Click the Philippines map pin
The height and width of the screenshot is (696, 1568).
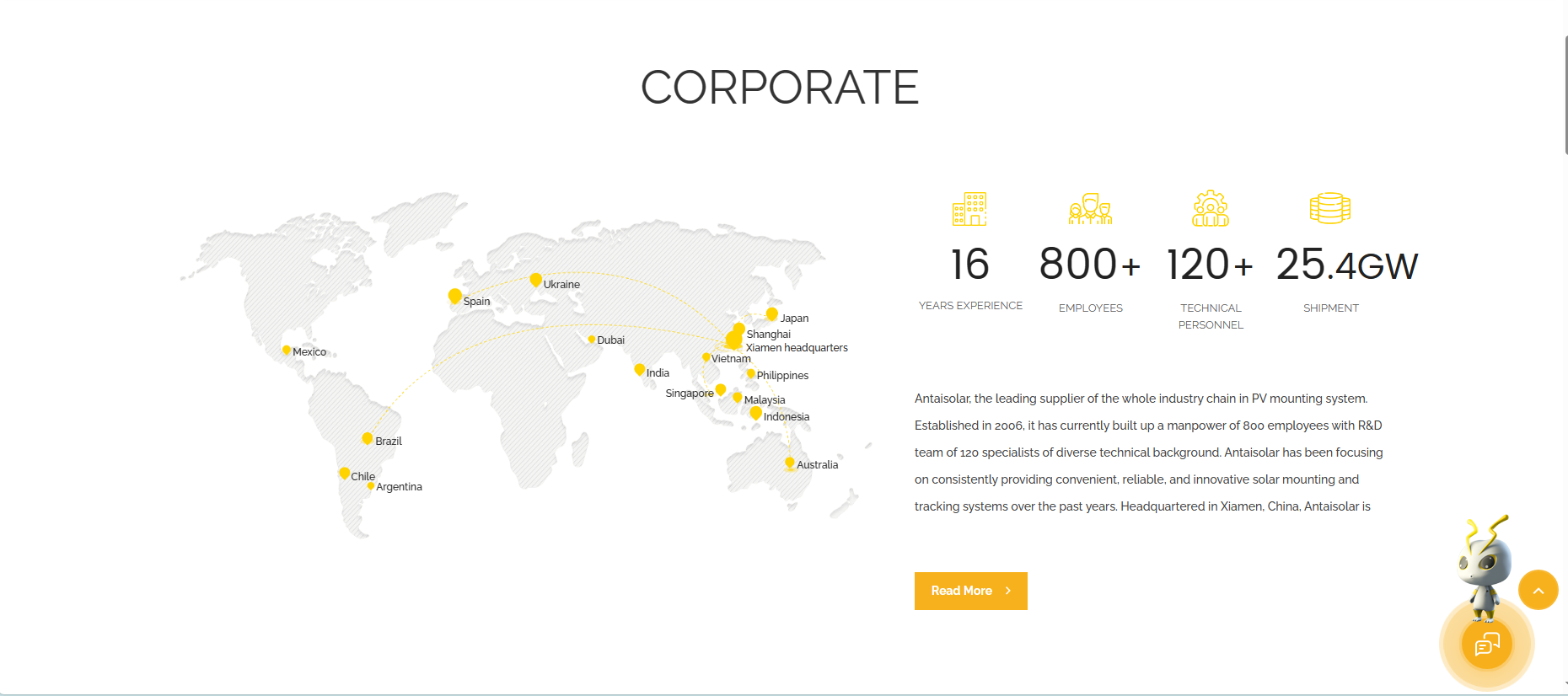pyautogui.click(x=750, y=373)
